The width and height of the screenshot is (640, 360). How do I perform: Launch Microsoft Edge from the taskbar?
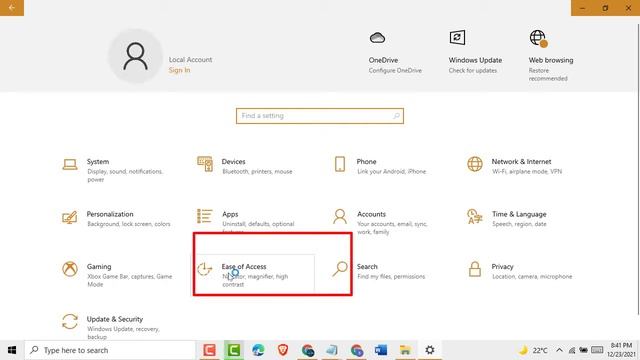[x=258, y=350]
